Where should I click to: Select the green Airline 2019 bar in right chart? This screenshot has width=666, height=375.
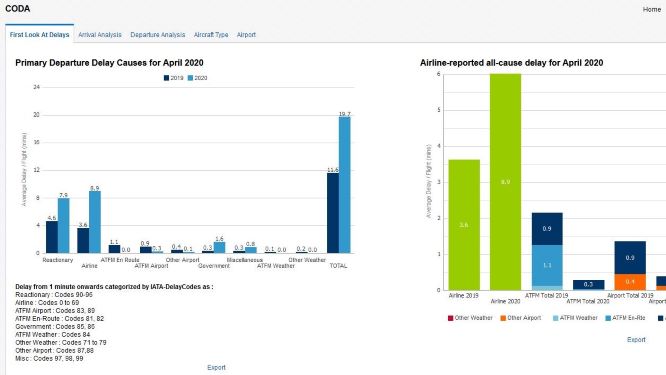point(464,225)
